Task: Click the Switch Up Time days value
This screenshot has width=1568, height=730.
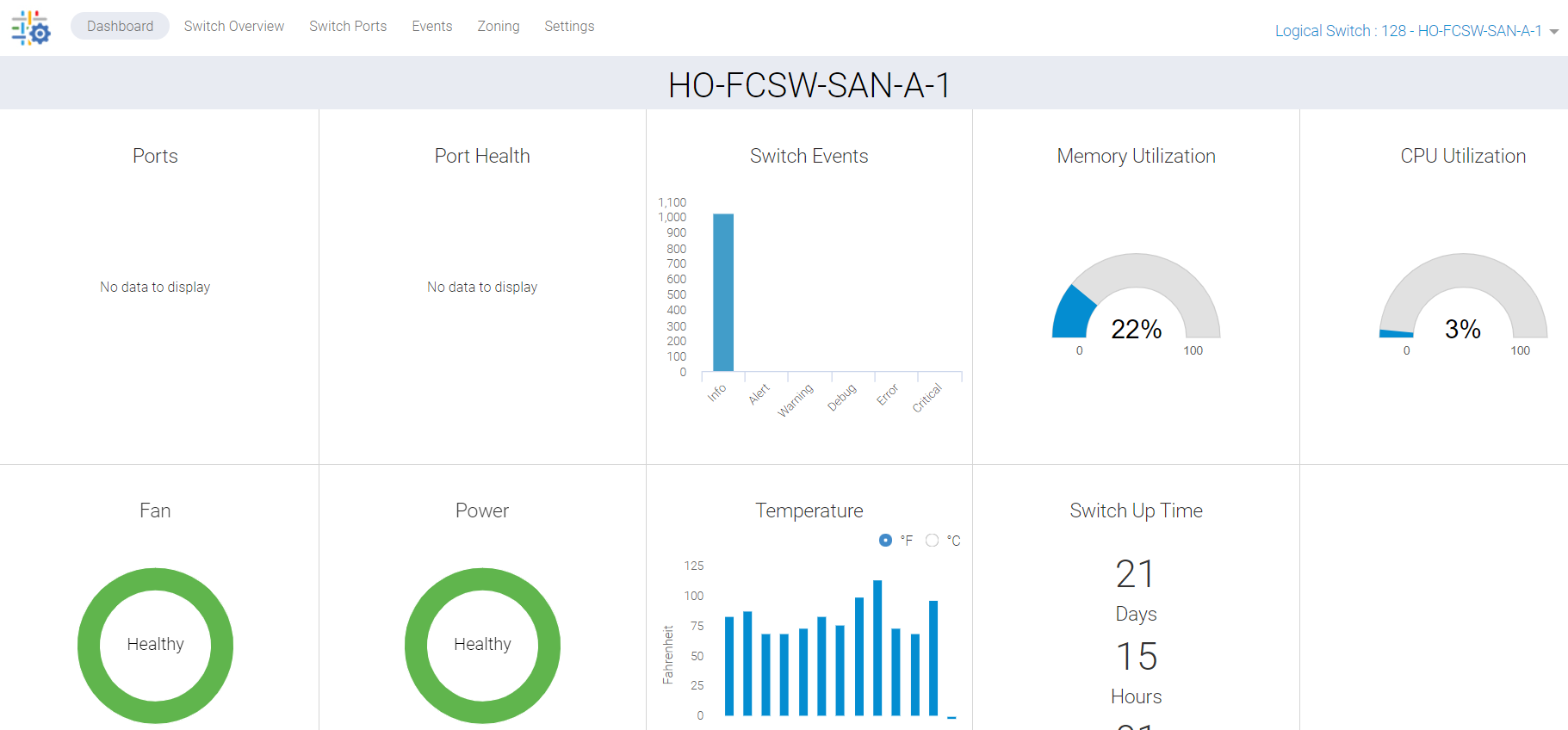Action: point(1136,574)
